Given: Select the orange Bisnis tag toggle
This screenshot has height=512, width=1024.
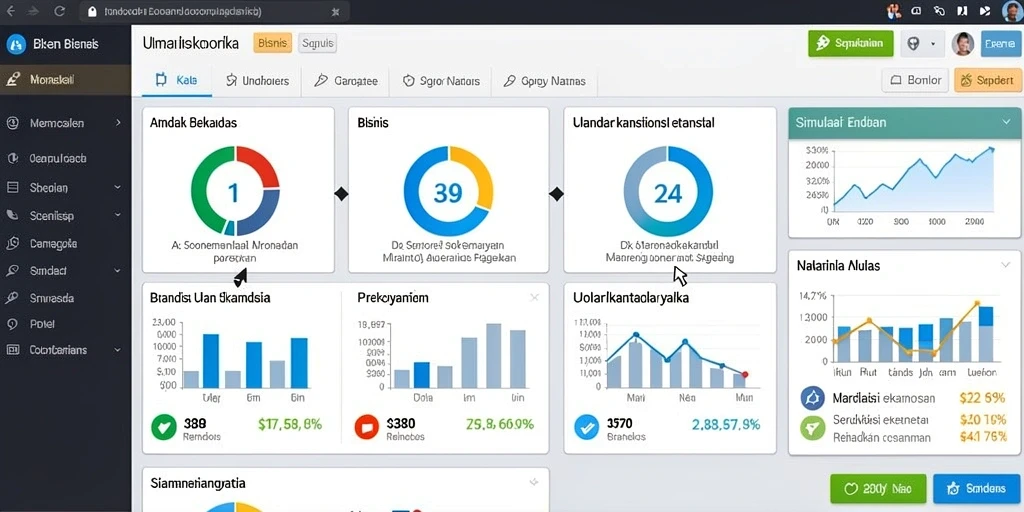Looking at the screenshot, I should [x=272, y=44].
